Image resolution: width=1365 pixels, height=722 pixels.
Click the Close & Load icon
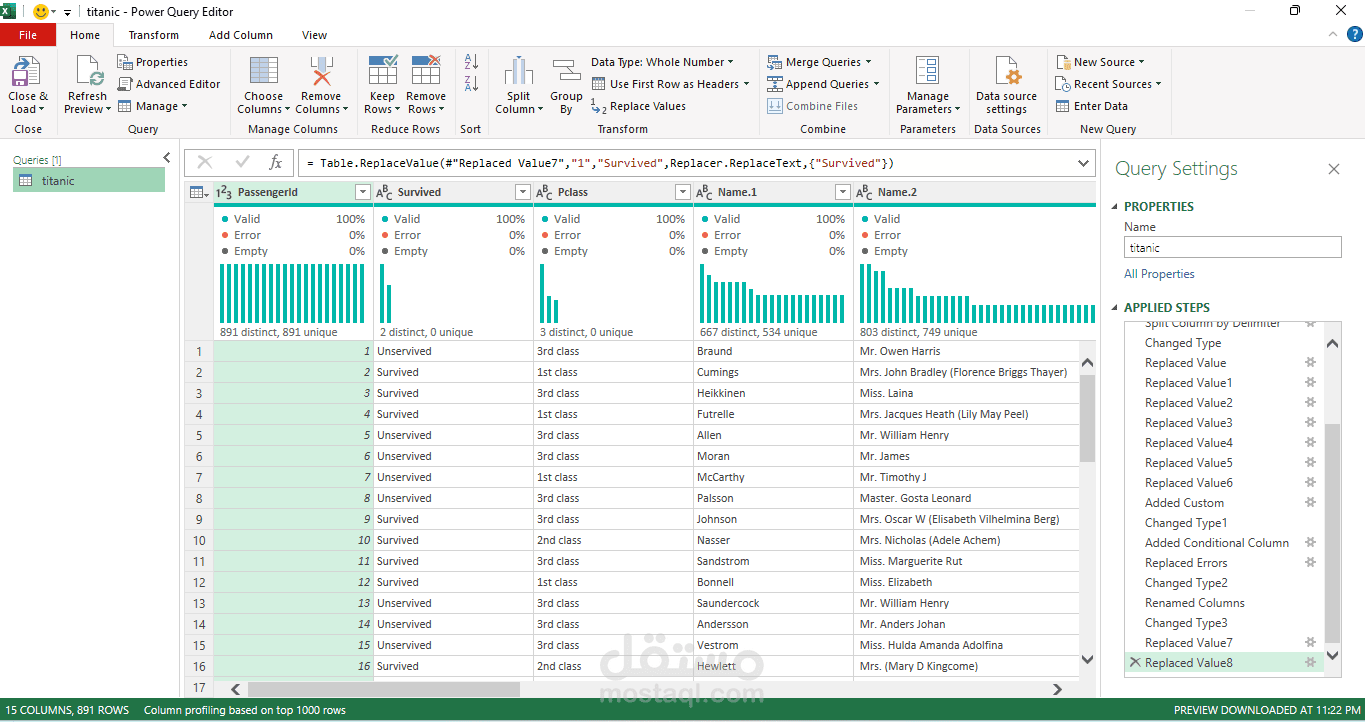pyautogui.click(x=26, y=72)
